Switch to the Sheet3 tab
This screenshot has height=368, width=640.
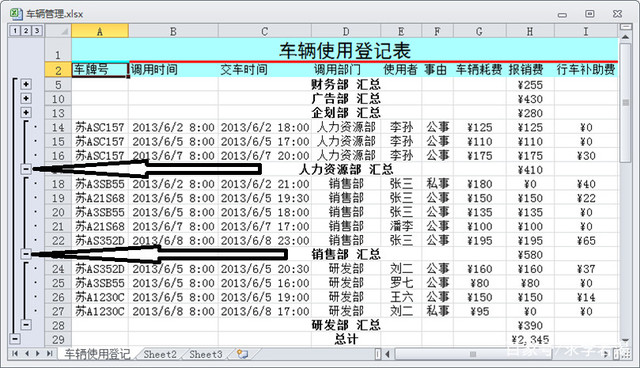[x=206, y=354]
